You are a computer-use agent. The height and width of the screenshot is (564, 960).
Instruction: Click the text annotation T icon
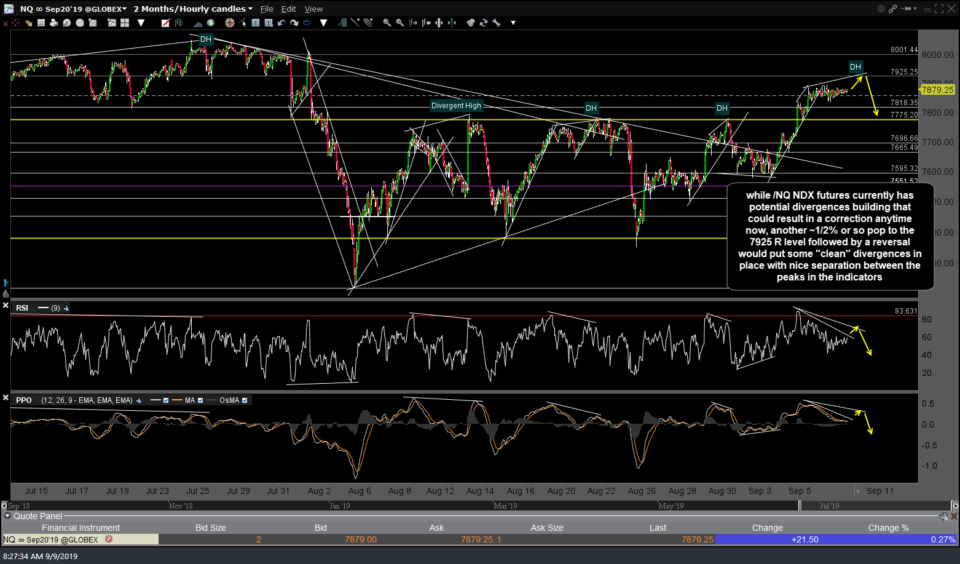click(256, 23)
